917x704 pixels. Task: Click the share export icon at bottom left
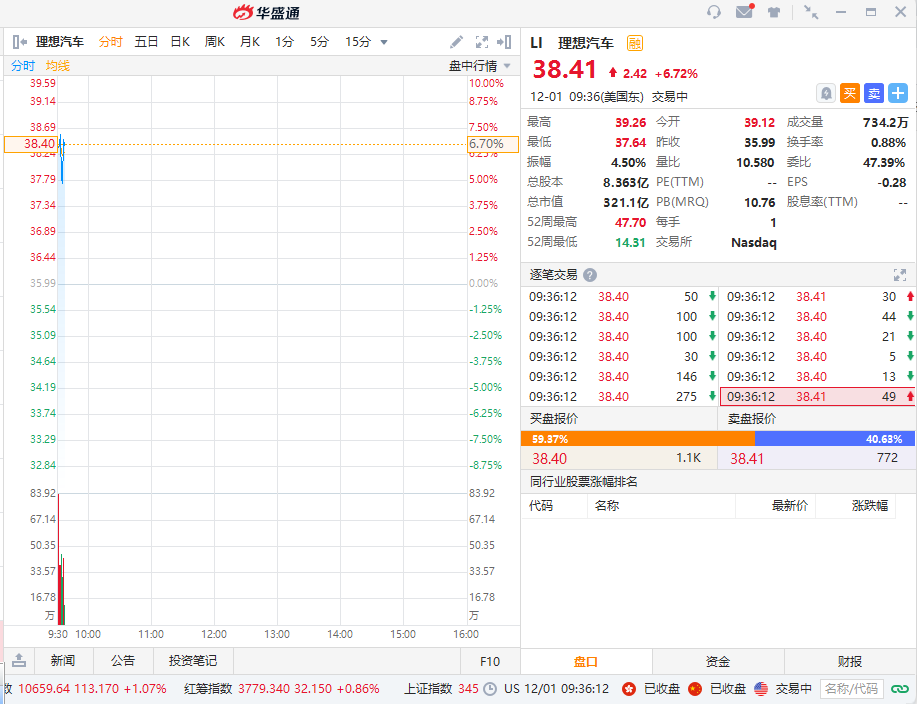[x=19, y=660]
